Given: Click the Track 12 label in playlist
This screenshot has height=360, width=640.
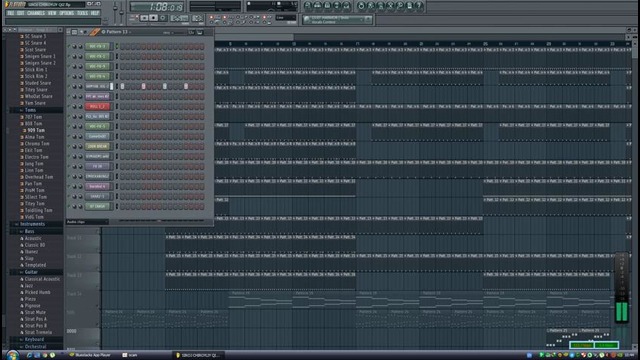Looking at the screenshot, I should click(x=75, y=256).
